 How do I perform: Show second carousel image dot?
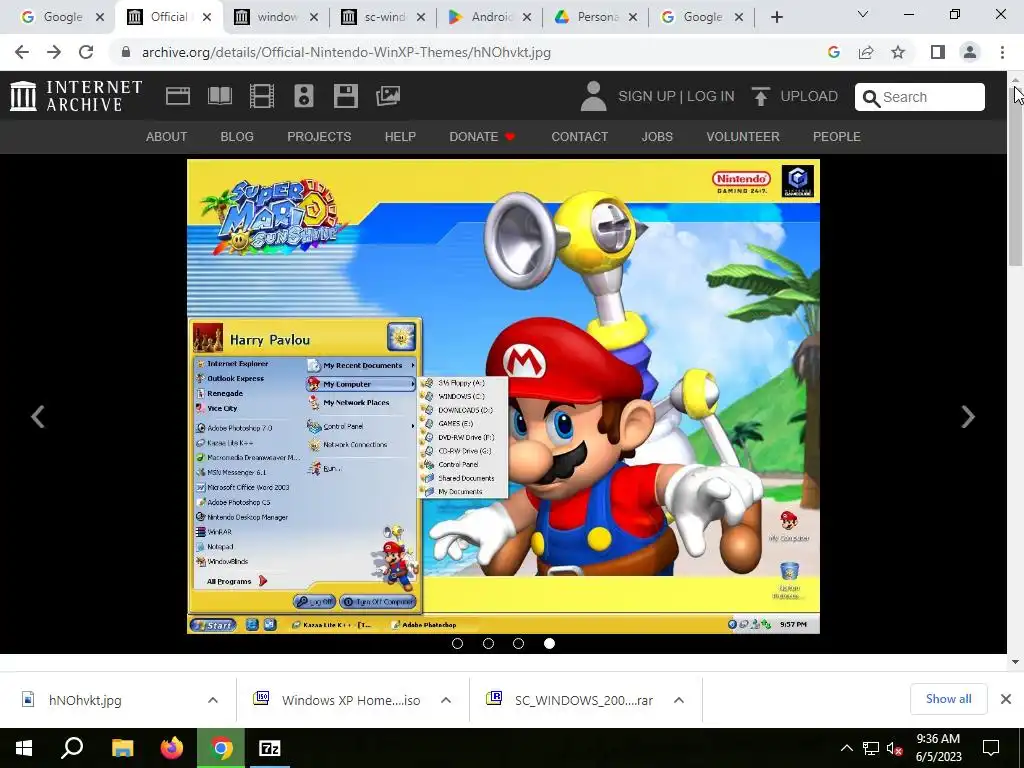point(488,643)
